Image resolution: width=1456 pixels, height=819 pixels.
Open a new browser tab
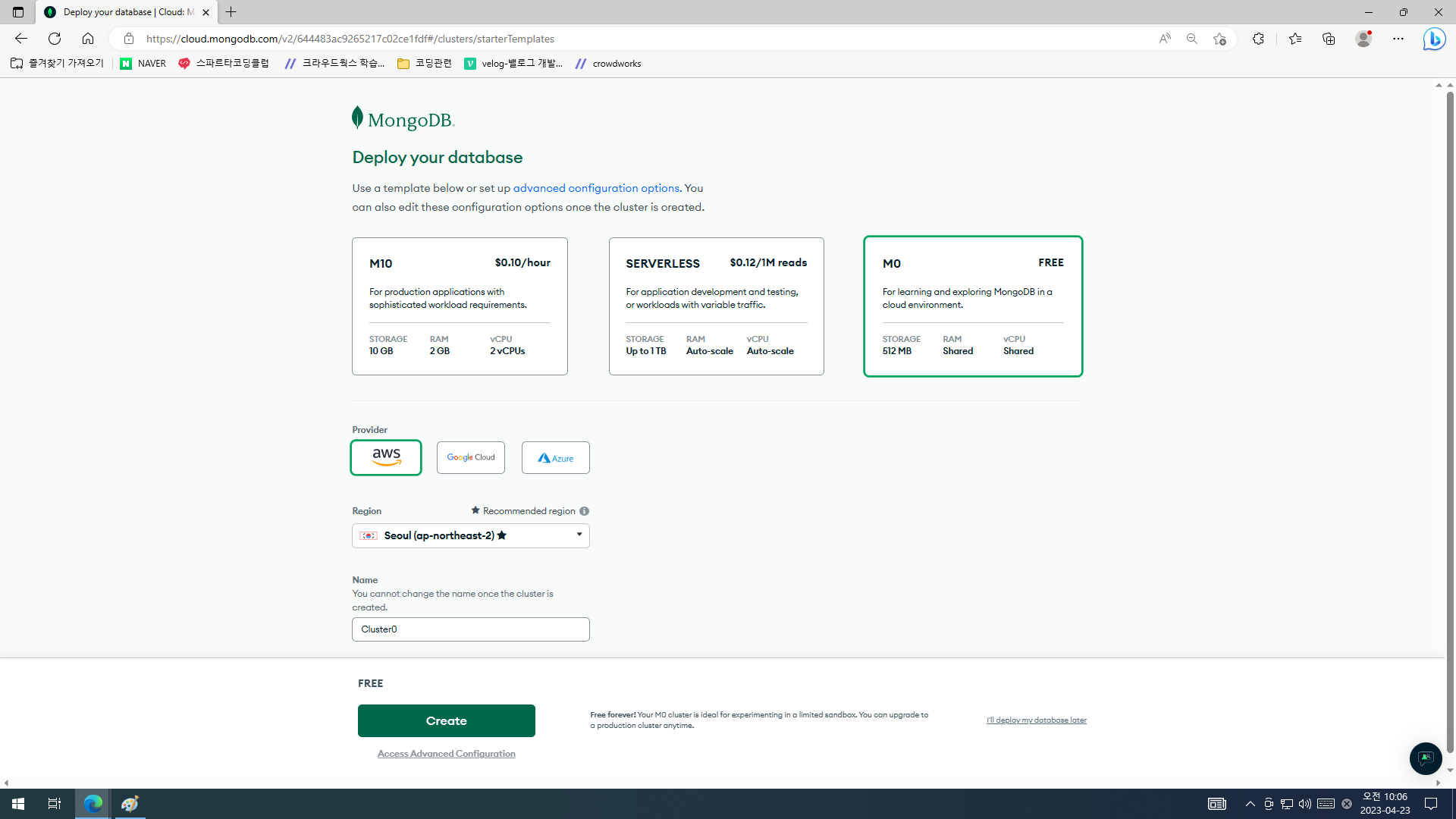pos(231,12)
